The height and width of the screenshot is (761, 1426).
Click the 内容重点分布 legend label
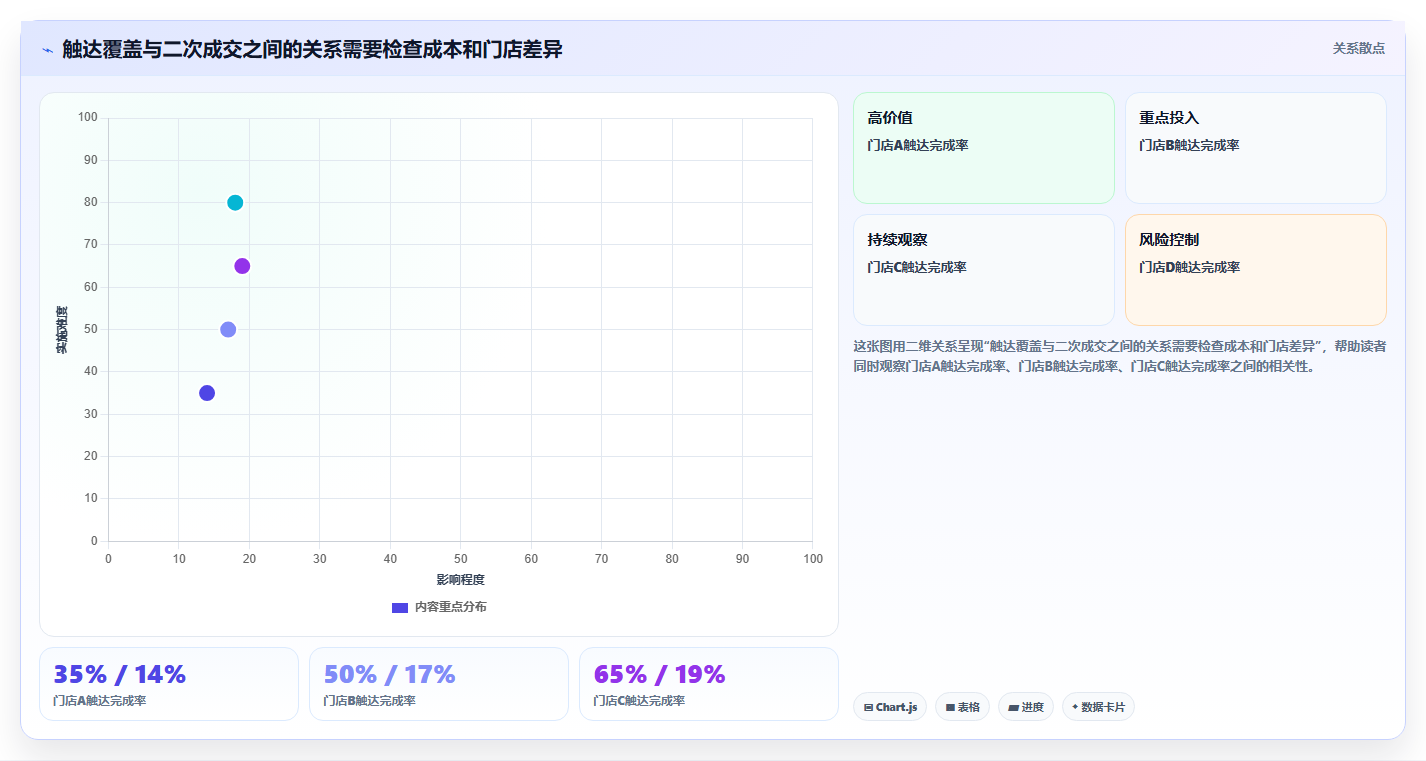pyautogui.click(x=451, y=607)
